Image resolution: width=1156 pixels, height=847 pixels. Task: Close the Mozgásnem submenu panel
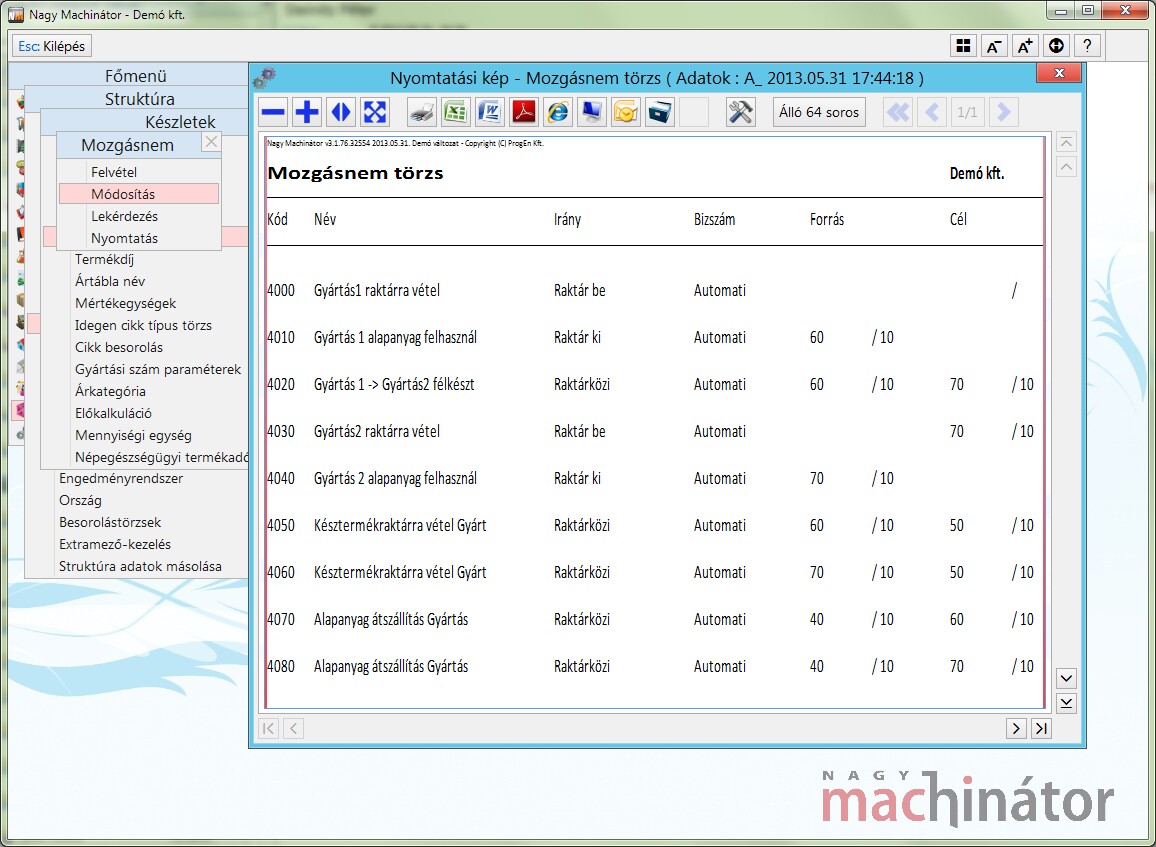point(211,143)
